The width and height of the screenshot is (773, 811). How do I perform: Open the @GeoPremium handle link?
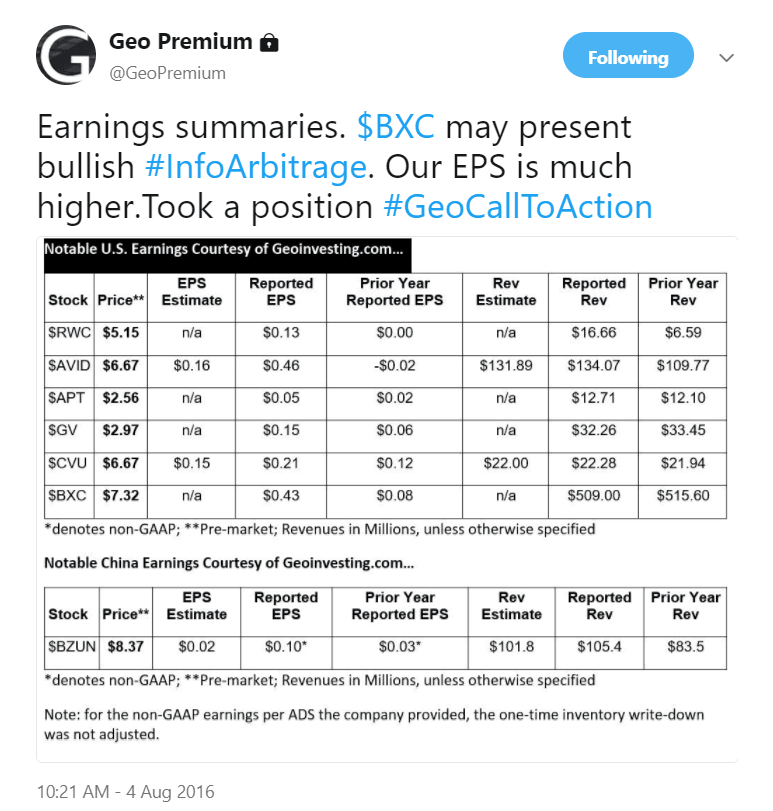tap(167, 73)
